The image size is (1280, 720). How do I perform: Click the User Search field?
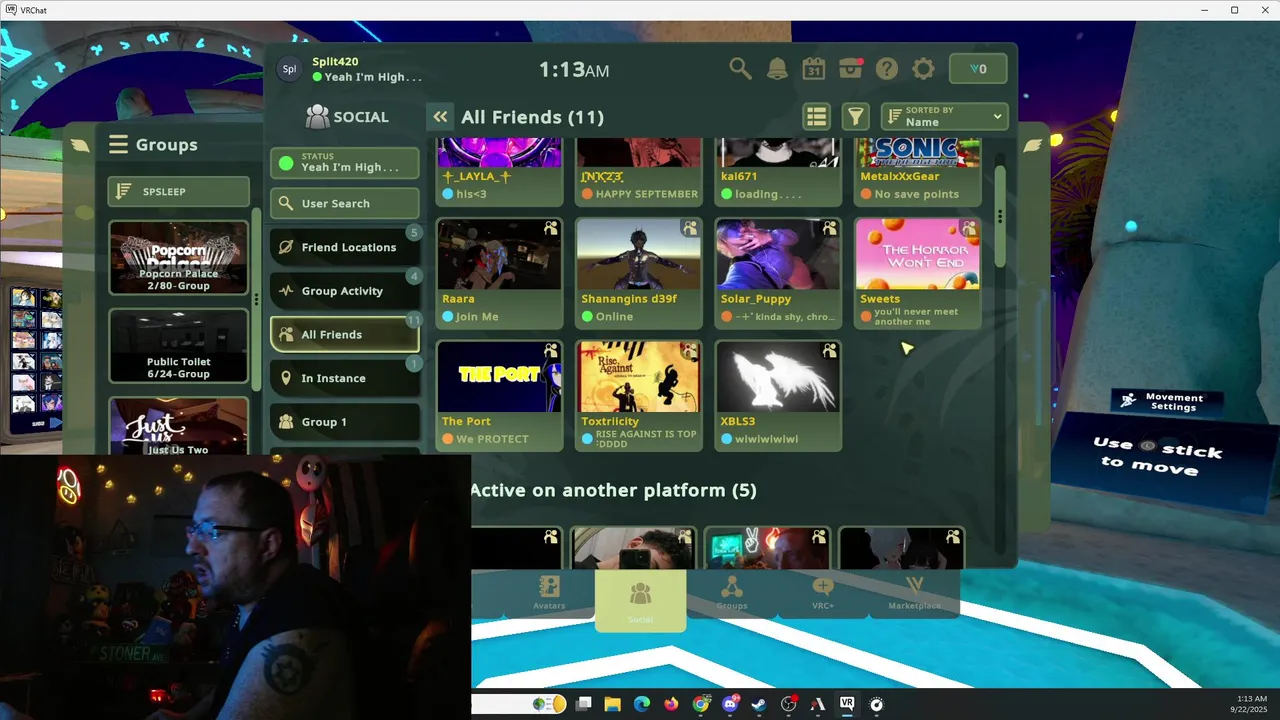tap(345, 203)
